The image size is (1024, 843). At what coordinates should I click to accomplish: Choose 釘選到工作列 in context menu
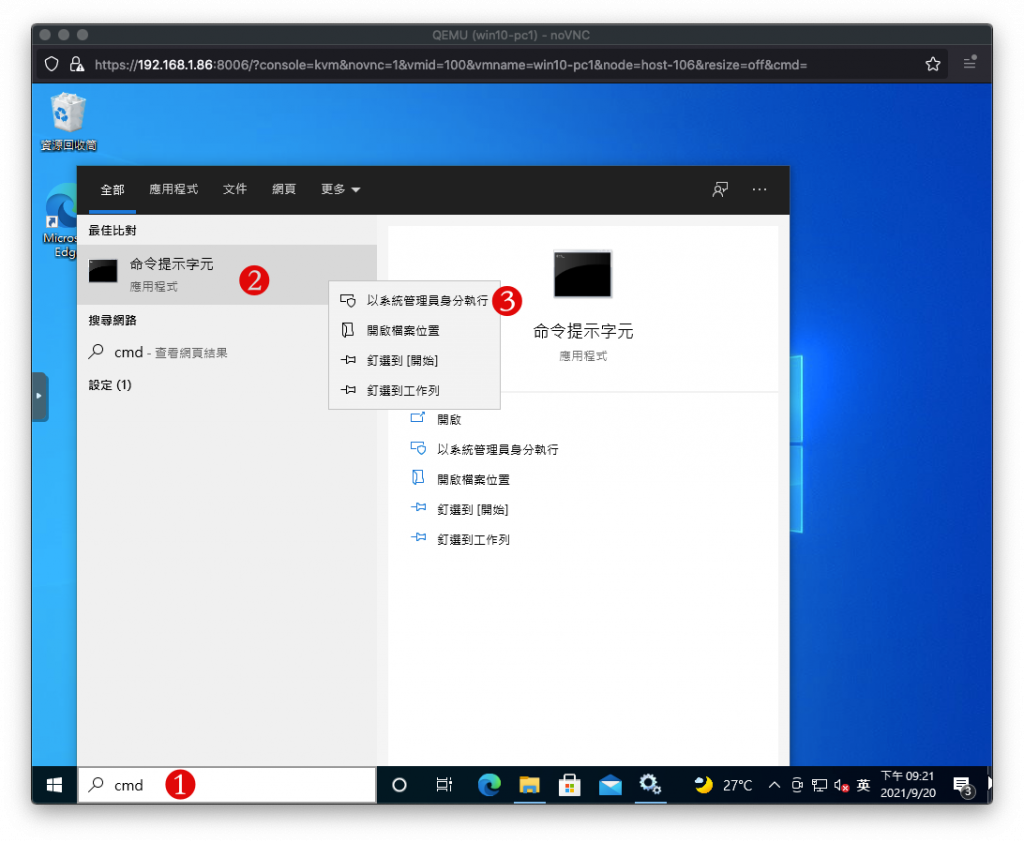[x=415, y=390]
